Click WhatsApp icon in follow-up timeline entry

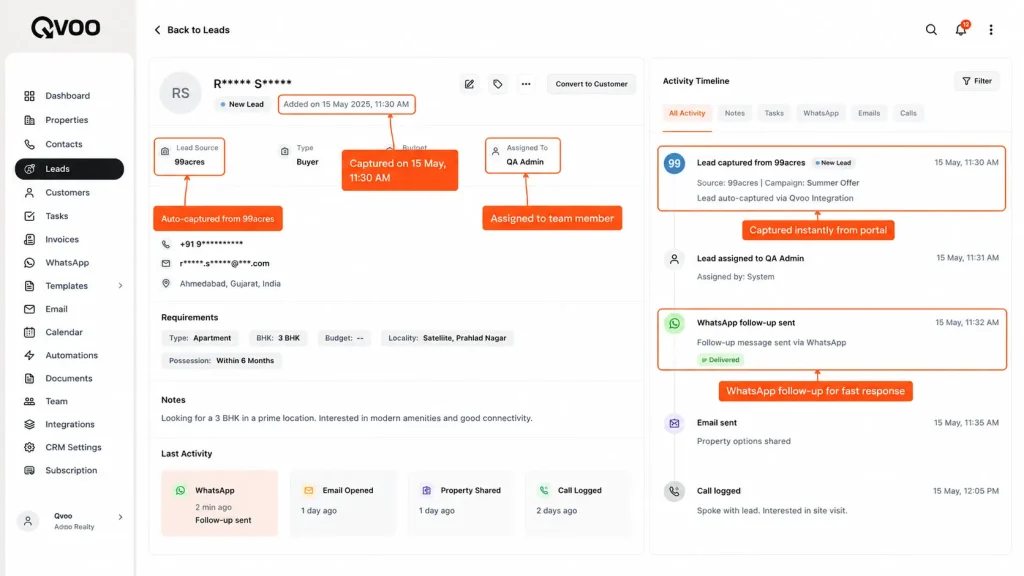tap(674, 323)
